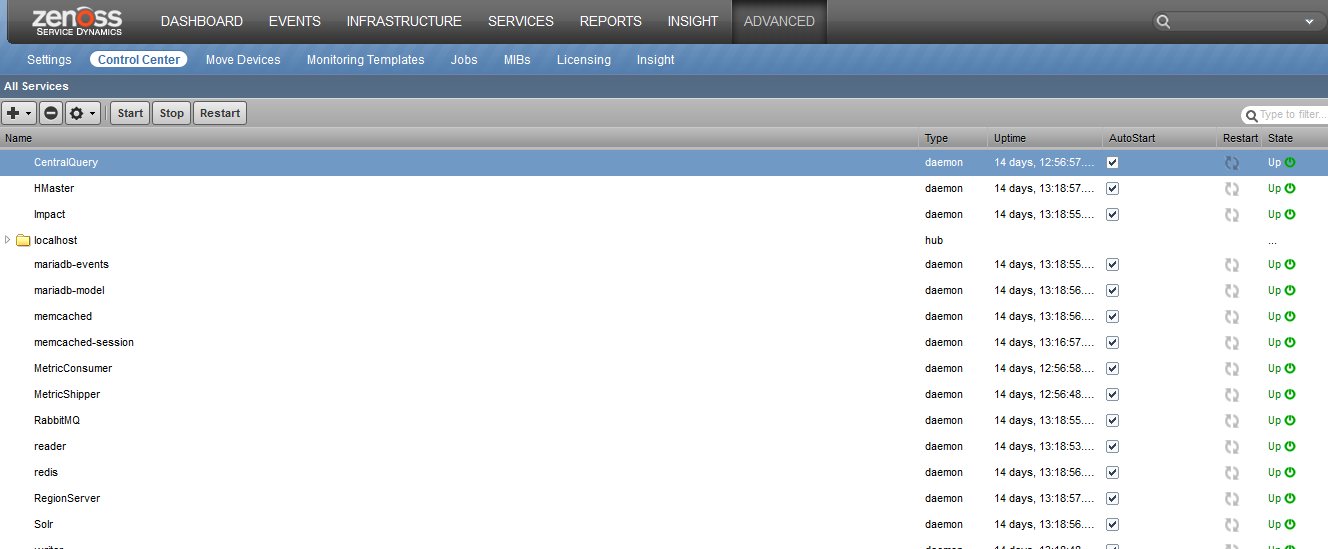The height and width of the screenshot is (549, 1328).
Task: Click the green power icon for Impact
Action: point(1290,214)
